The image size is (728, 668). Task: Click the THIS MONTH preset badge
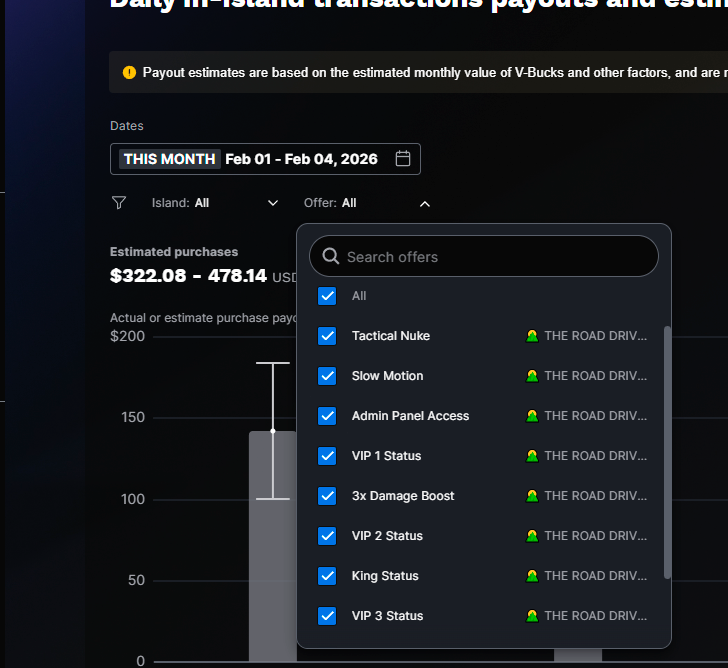click(169, 159)
